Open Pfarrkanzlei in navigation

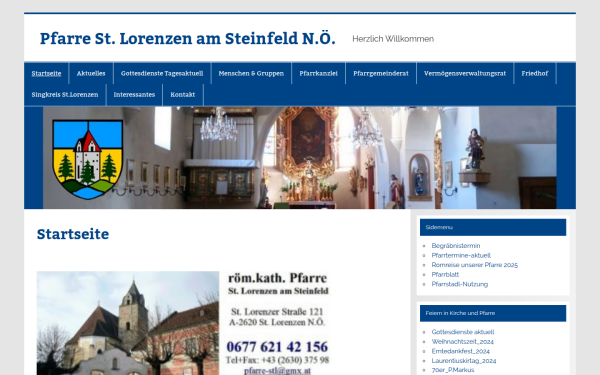[318, 73]
